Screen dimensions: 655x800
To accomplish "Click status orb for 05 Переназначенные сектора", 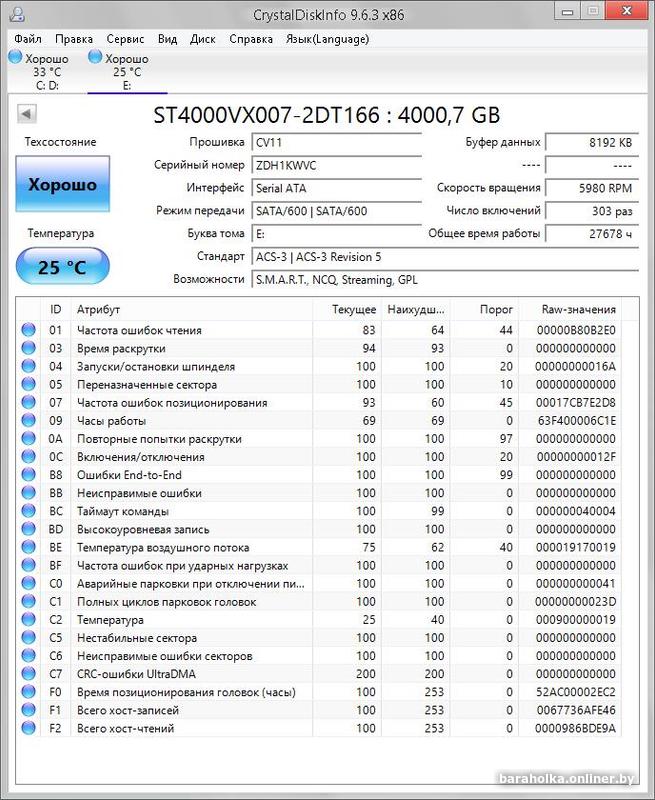I will coord(29,384).
